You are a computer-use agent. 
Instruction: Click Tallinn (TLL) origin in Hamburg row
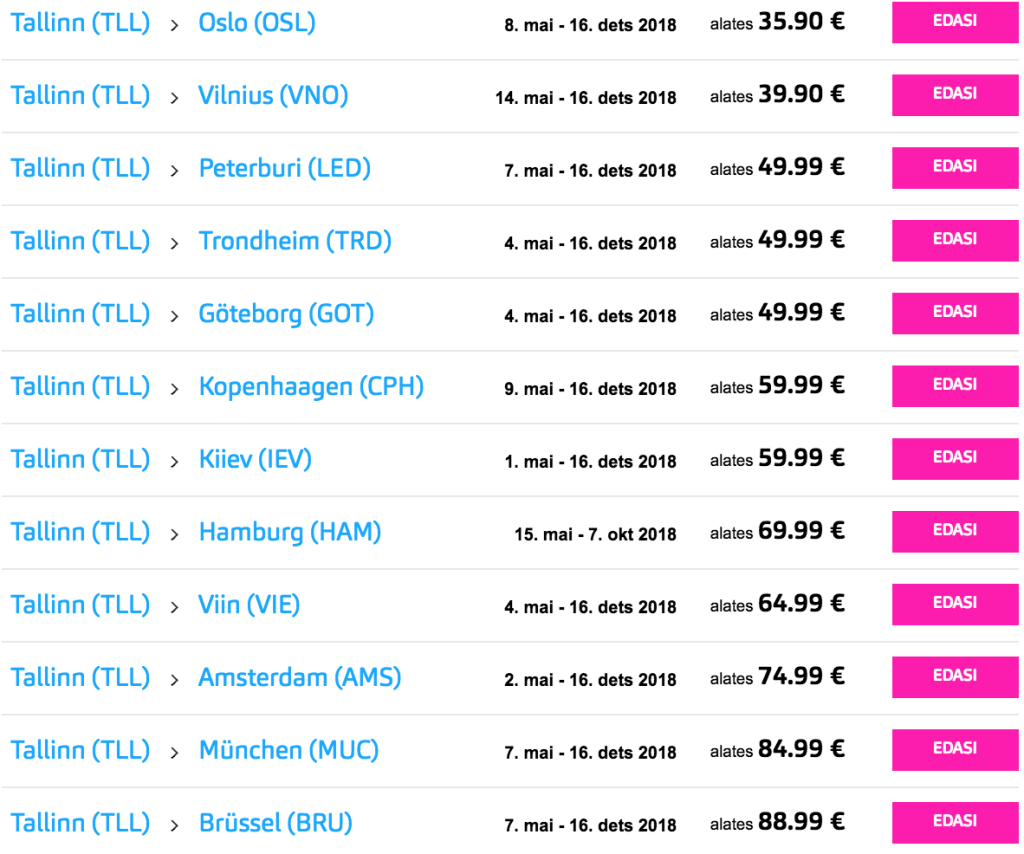tap(80, 532)
